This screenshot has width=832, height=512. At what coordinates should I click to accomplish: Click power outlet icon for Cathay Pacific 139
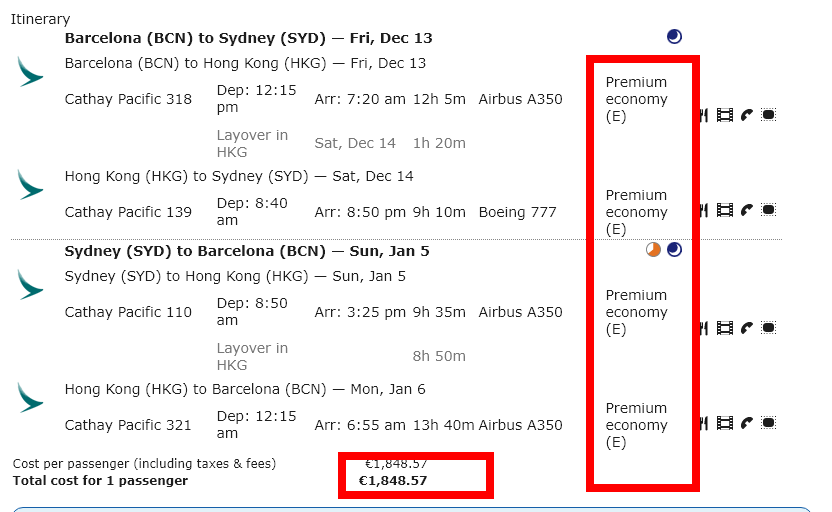click(x=768, y=210)
